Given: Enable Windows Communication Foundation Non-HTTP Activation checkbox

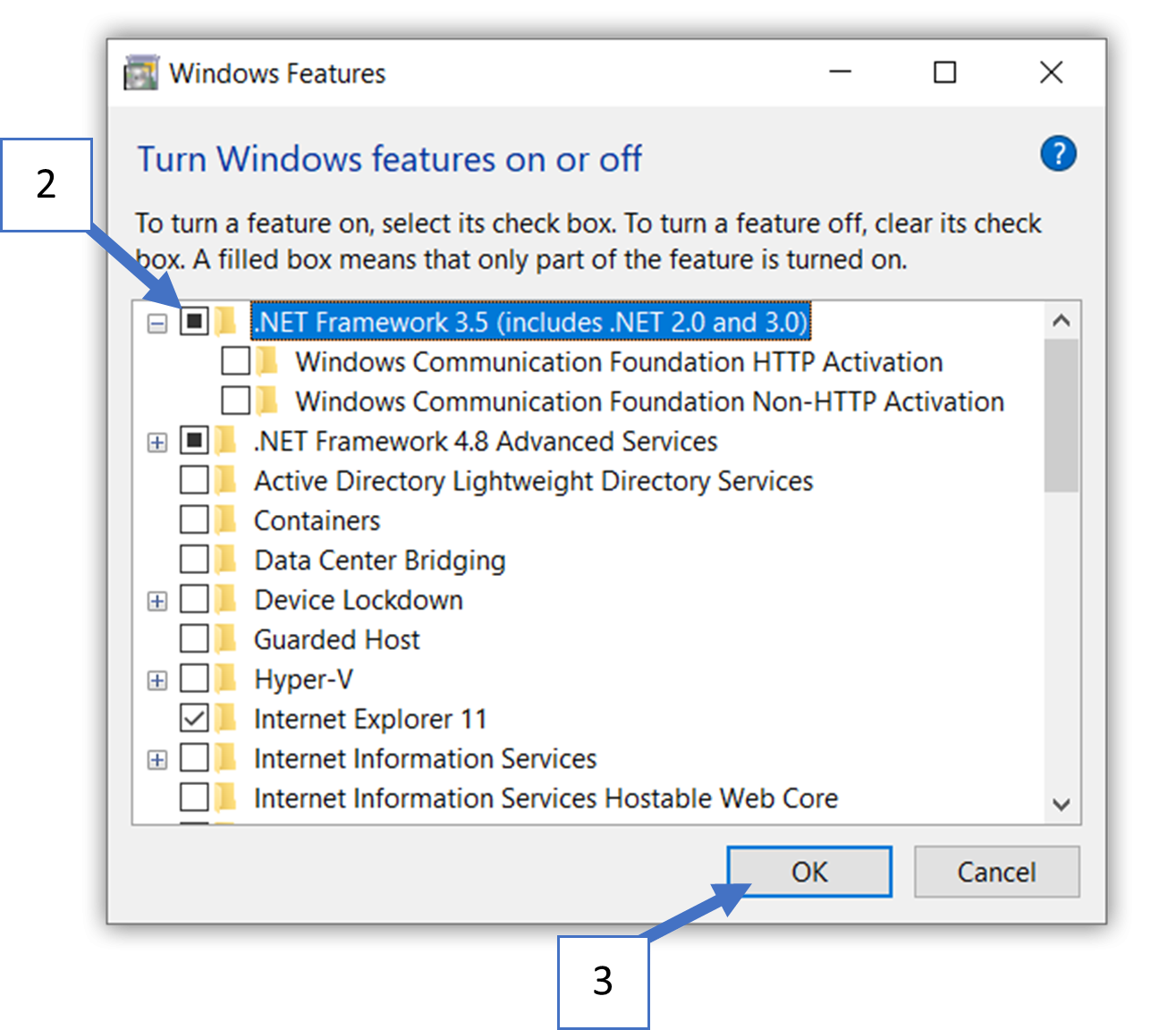Looking at the screenshot, I should click(235, 401).
